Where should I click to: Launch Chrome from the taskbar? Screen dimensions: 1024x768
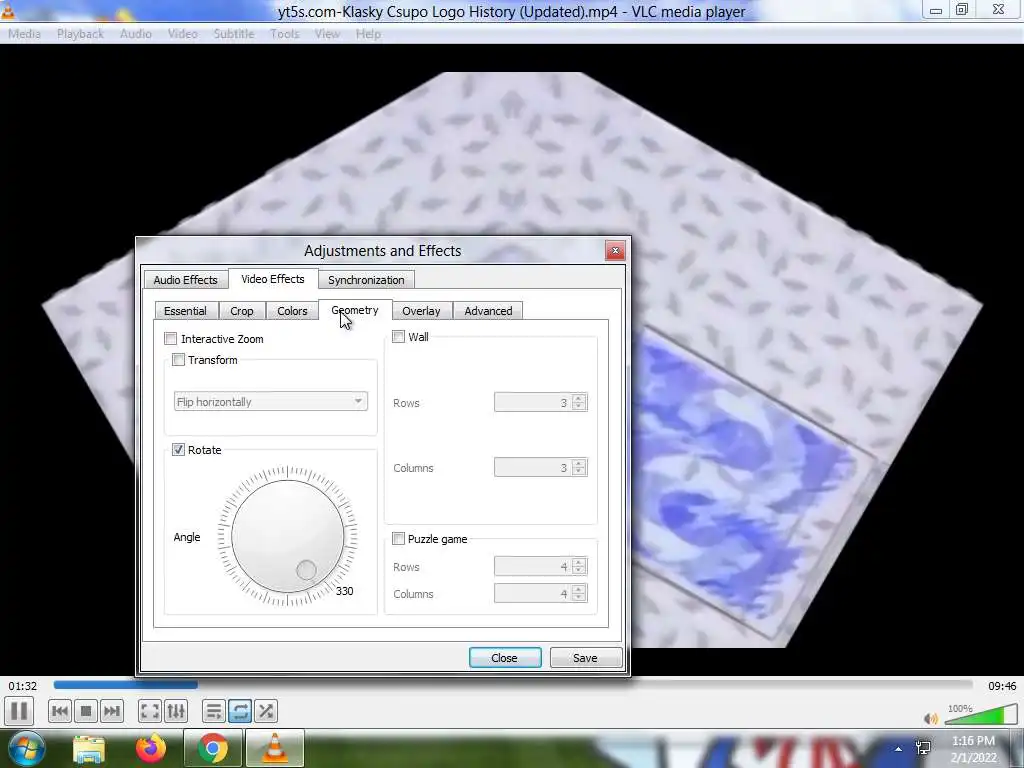(x=213, y=749)
